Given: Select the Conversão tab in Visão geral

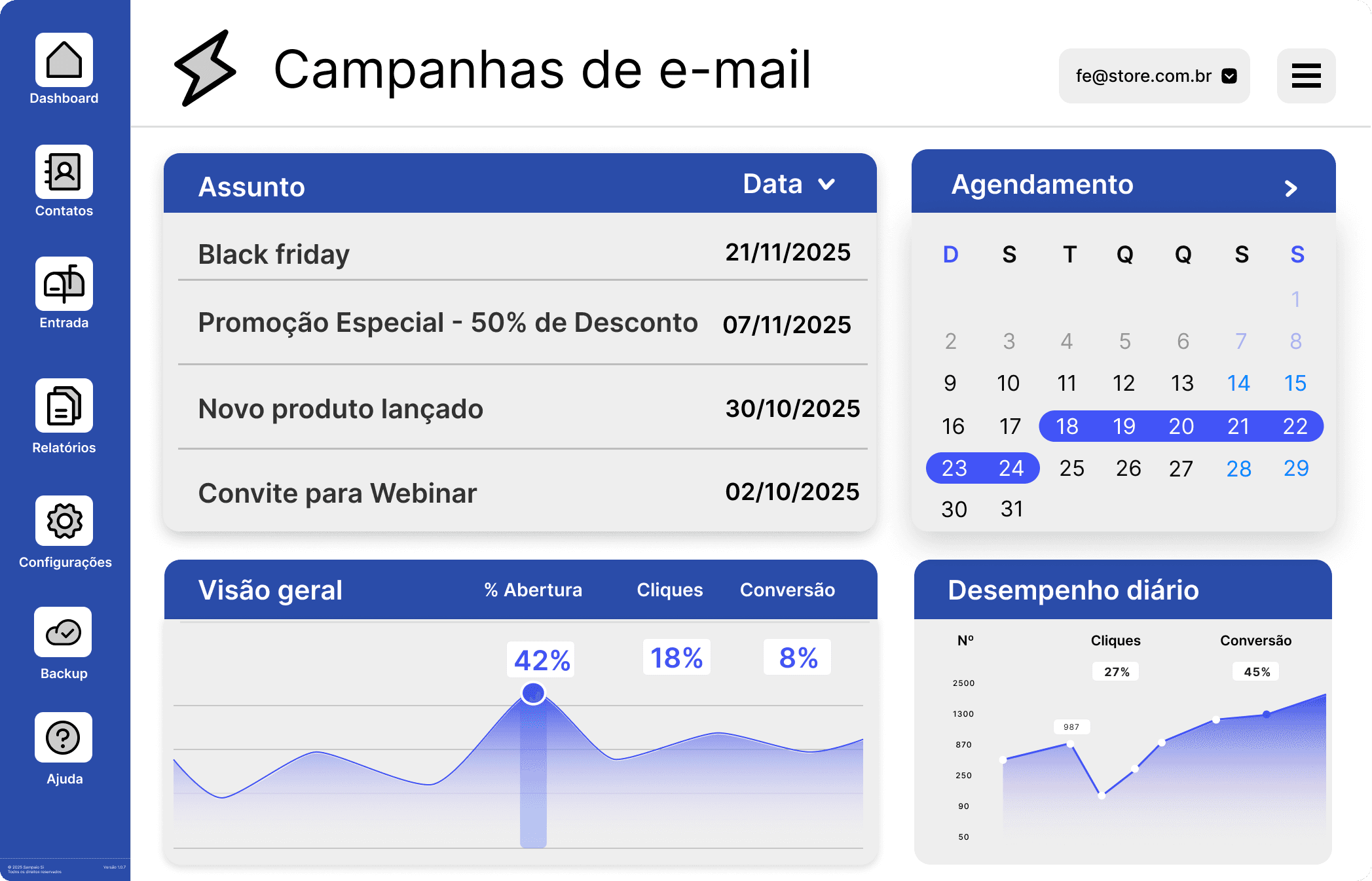Looking at the screenshot, I should point(787,590).
